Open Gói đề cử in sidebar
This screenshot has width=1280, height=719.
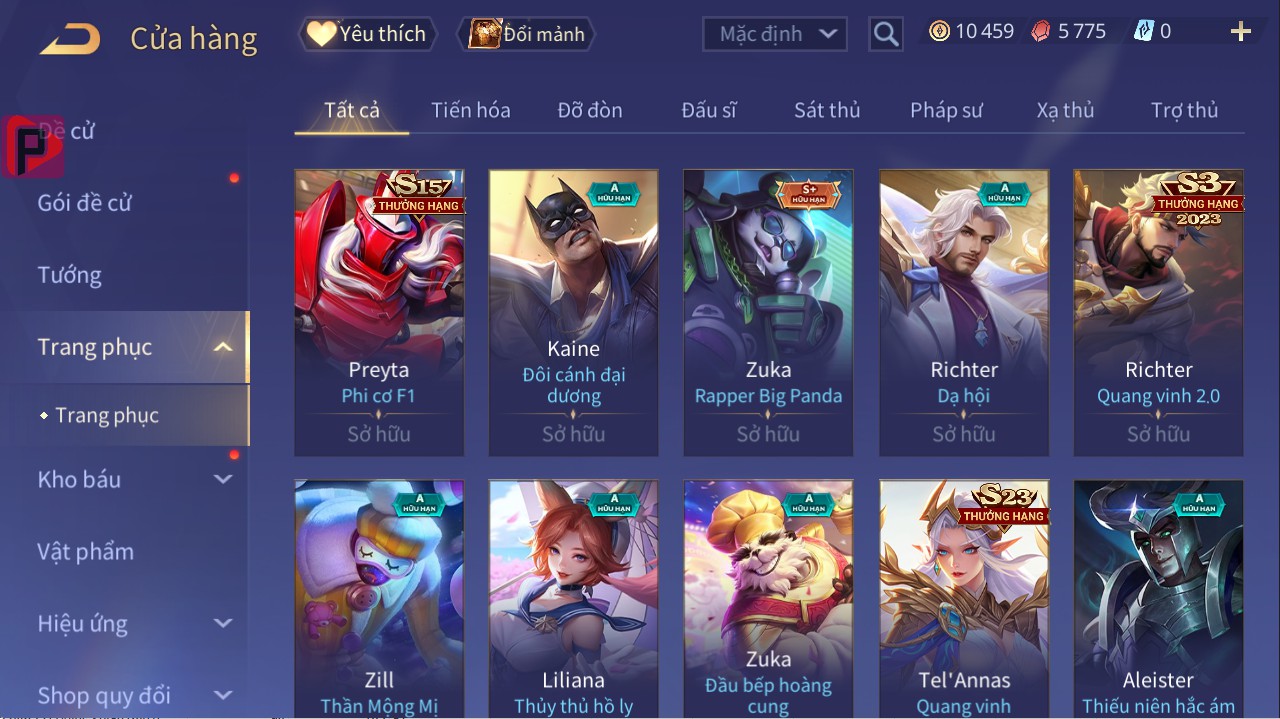[x=85, y=203]
